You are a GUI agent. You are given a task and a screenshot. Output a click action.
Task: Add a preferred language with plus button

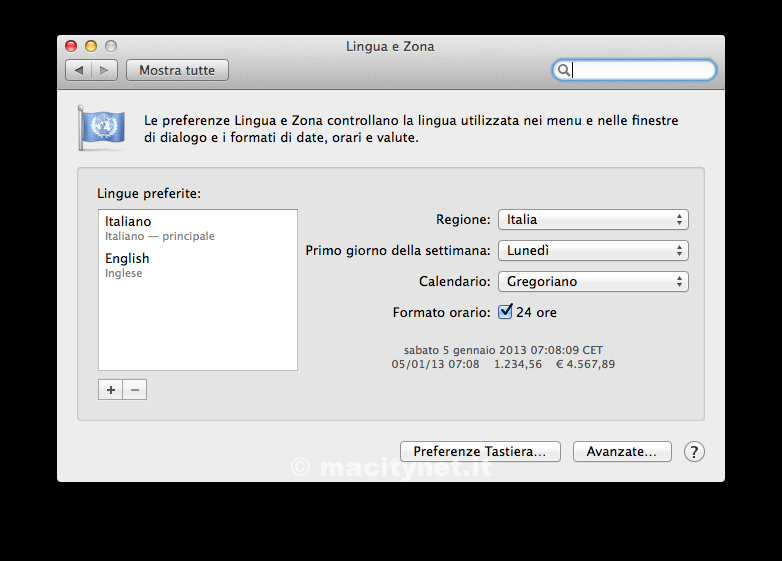[111, 389]
